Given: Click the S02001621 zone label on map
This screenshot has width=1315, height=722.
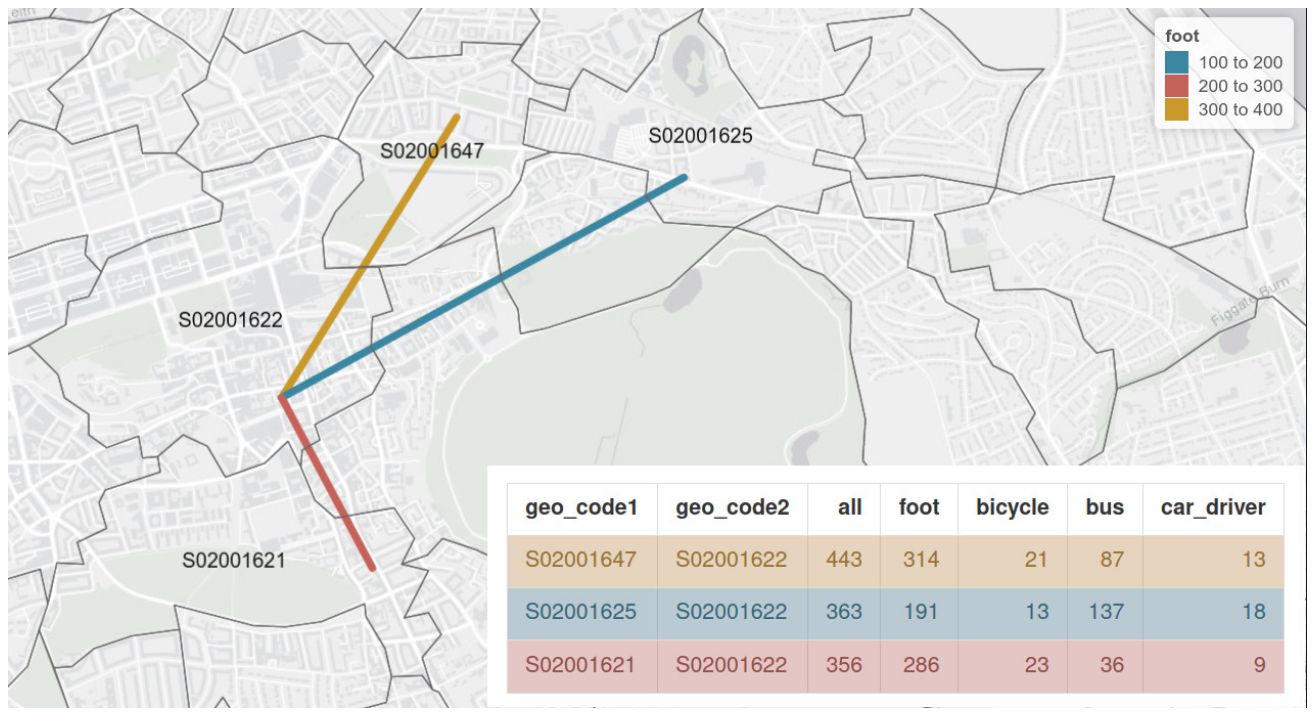Looking at the screenshot, I should click(x=233, y=561).
